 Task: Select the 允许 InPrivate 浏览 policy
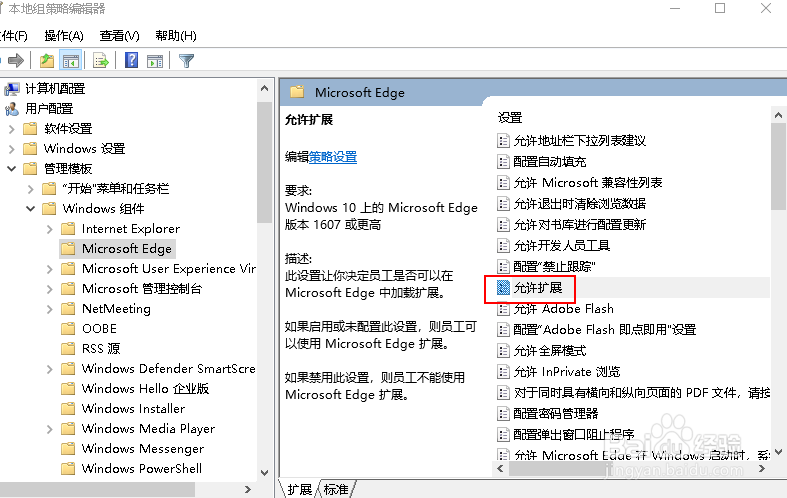(567, 372)
